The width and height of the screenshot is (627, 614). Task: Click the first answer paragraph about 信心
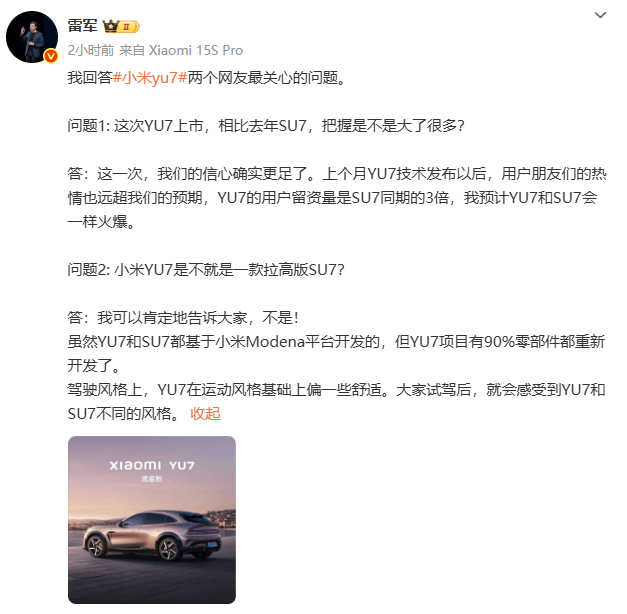click(x=337, y=198)
